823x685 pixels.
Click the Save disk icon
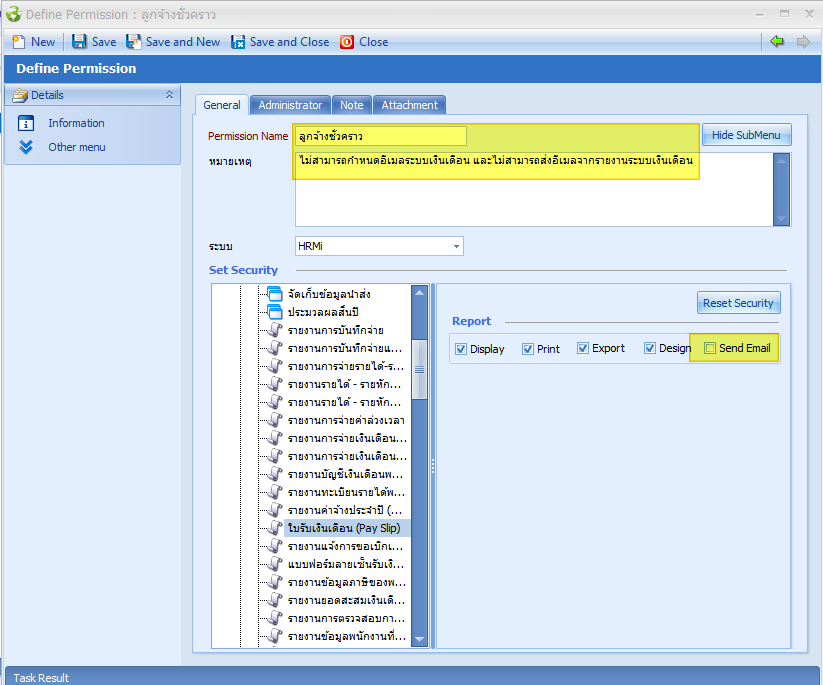point(80,42)
